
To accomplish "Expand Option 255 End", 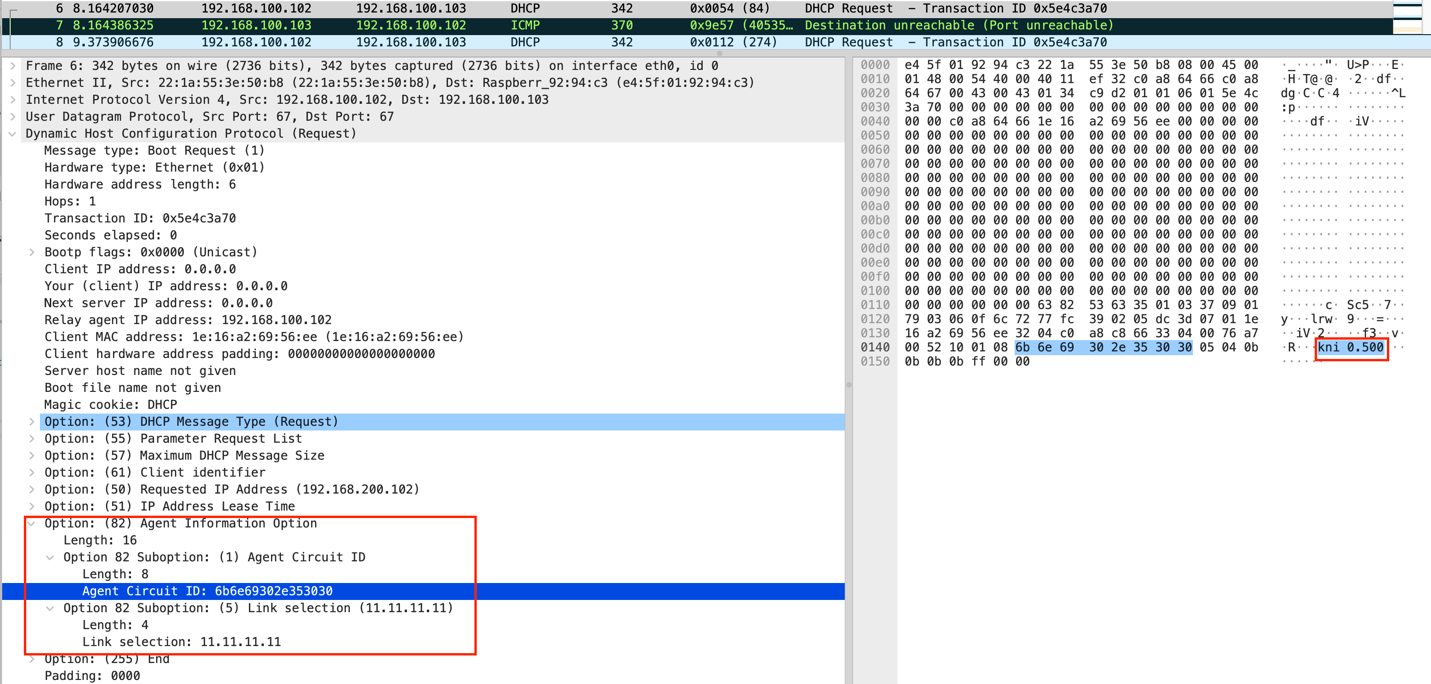I will [x=32, y=659].
